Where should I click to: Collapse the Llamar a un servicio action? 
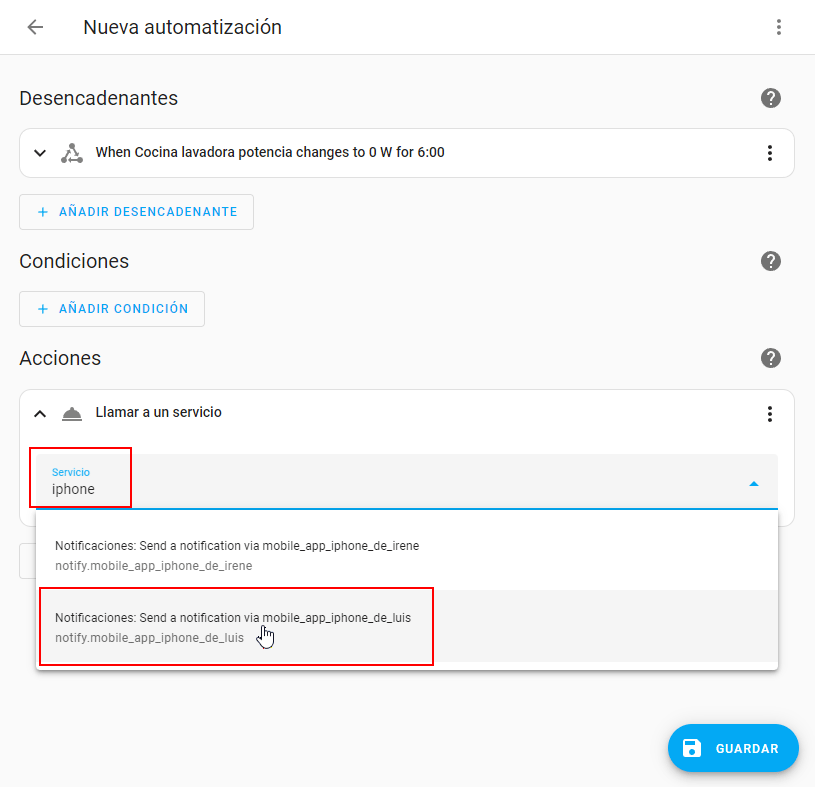[x=40, y=413]
